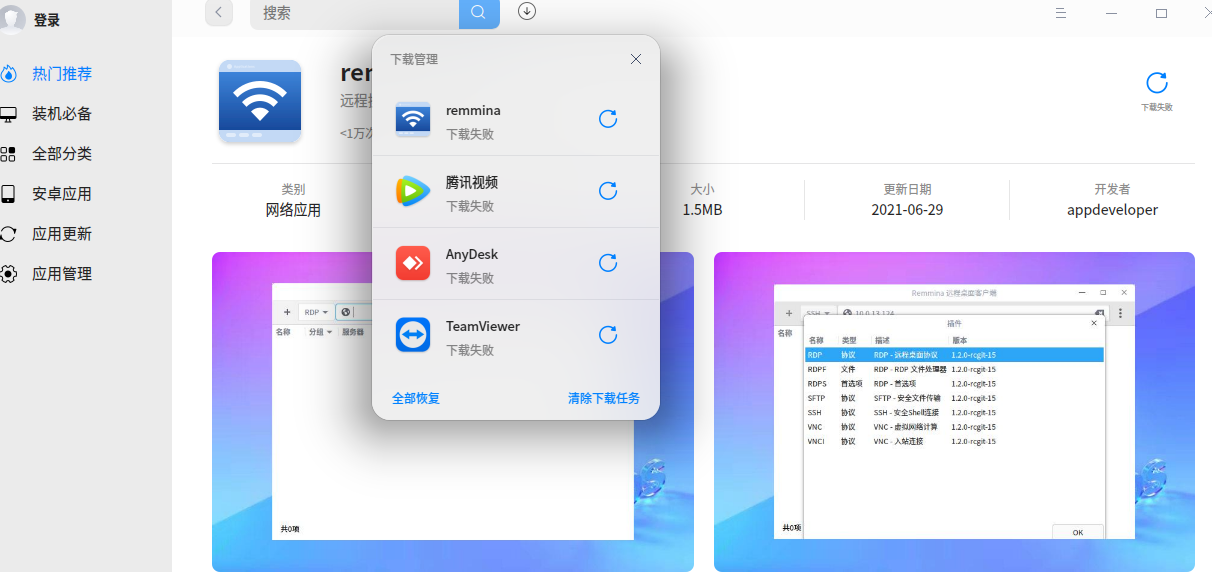Click the 开发者 label

point(1112,189)
